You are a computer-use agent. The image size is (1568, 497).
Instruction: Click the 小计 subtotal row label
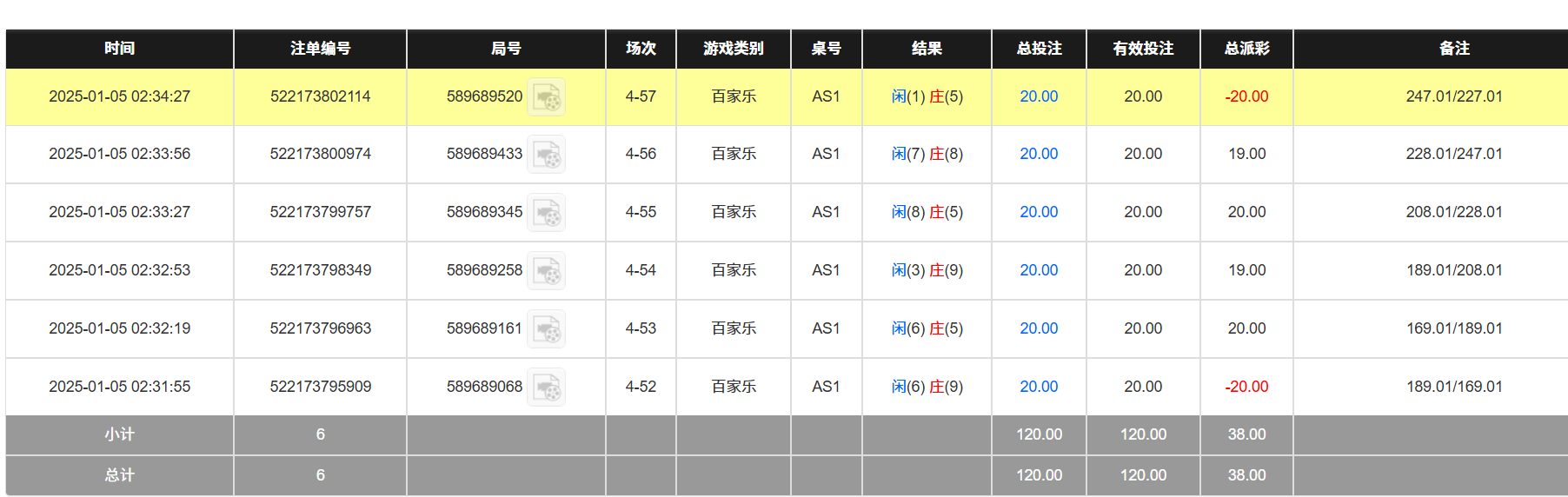click(119, 434)
